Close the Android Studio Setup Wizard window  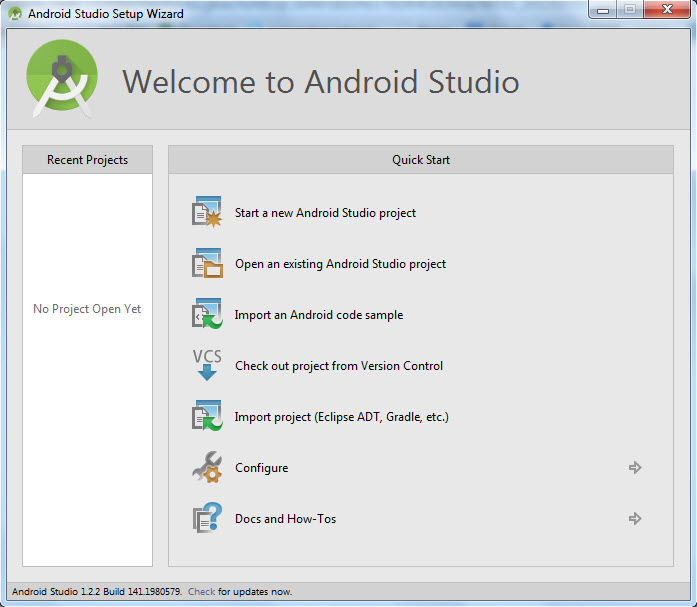click(667, 9)
